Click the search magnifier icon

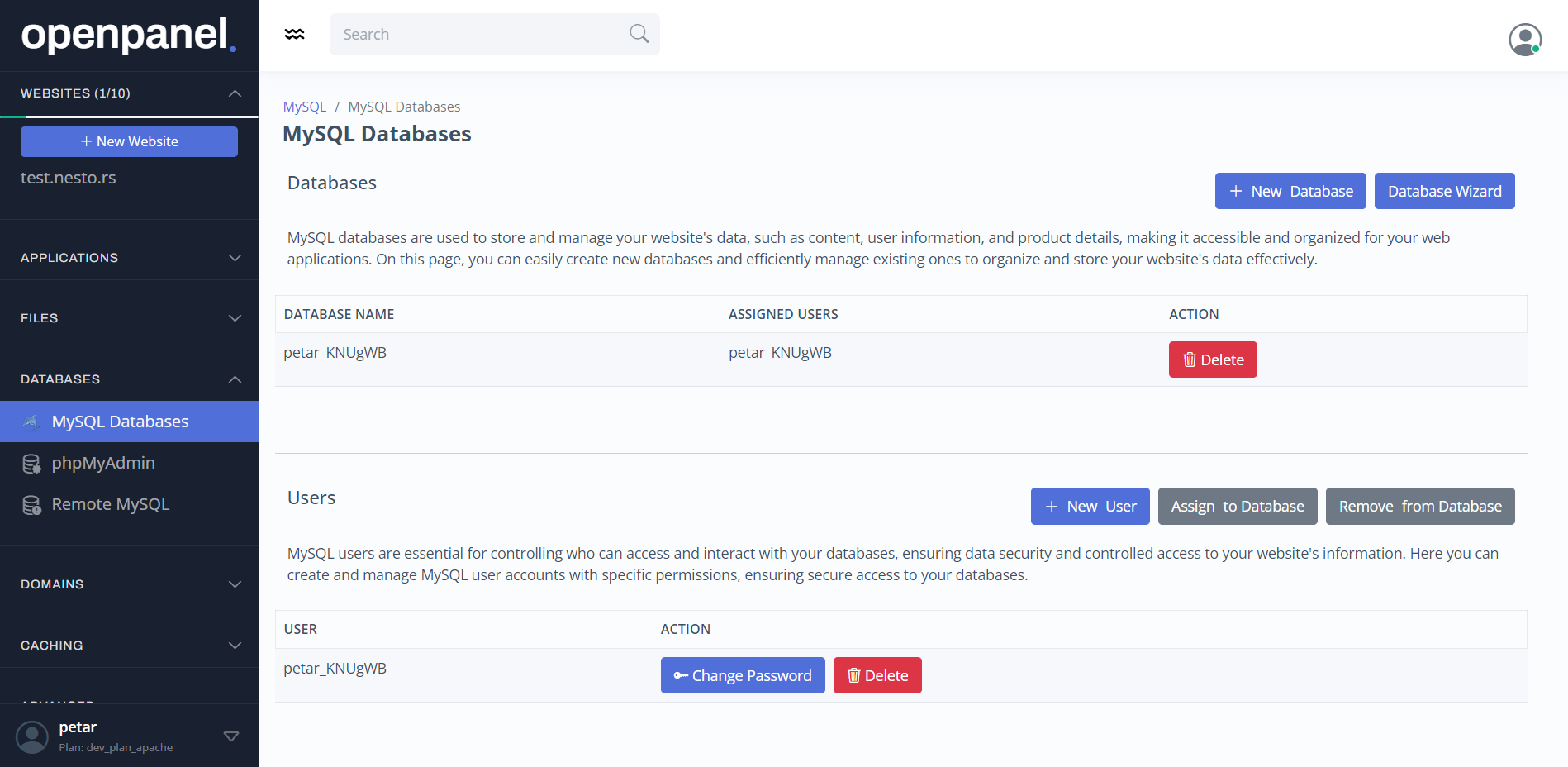(x=639, y=34)
